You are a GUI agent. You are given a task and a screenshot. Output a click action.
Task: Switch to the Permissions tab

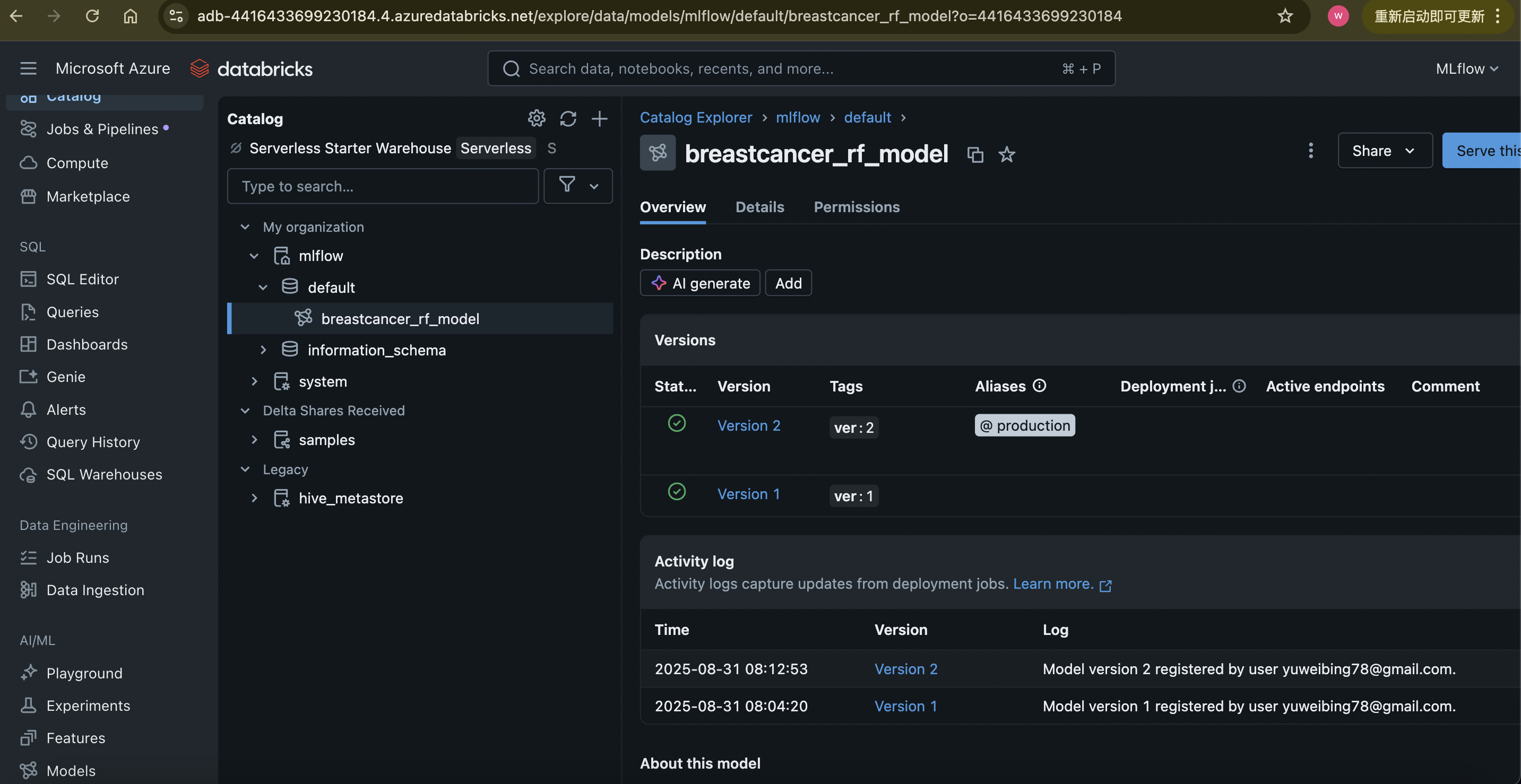click(x=857, y=207)
